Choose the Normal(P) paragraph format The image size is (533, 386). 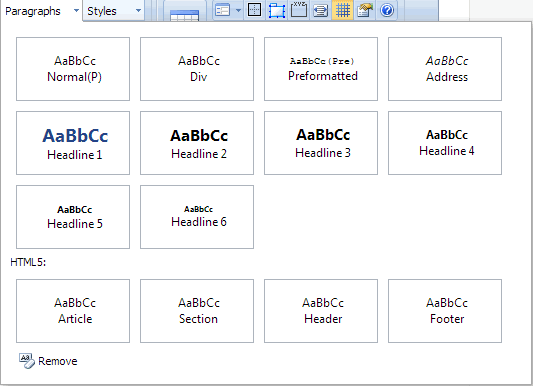73,69
